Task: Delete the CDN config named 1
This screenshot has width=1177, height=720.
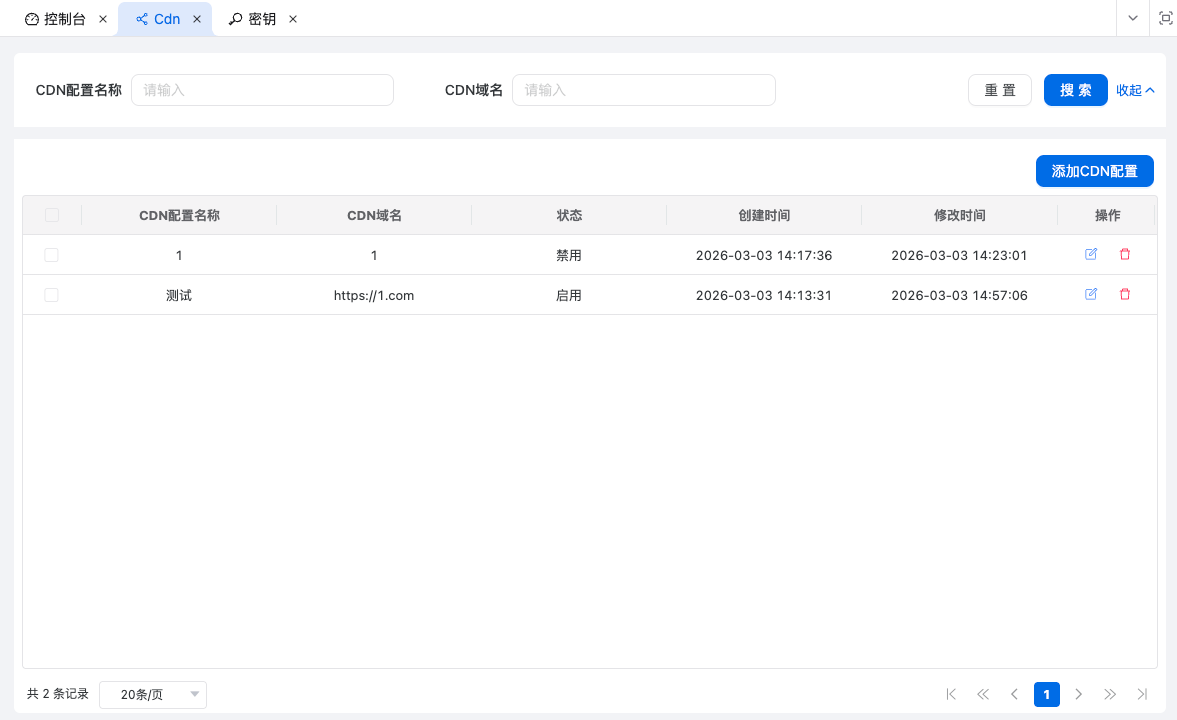Action: (1125, 254)
